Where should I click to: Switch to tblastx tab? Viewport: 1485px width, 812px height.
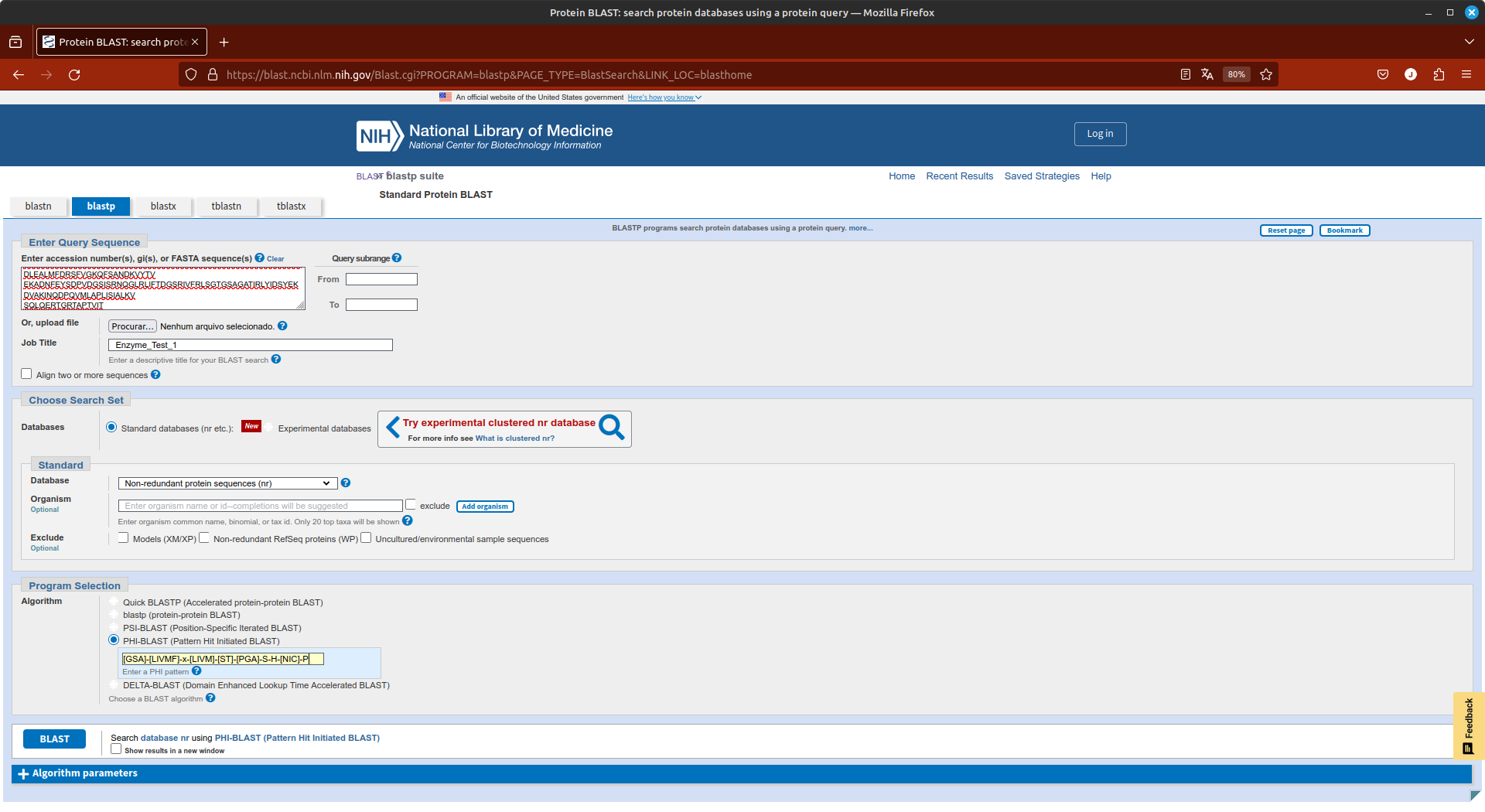point(291,206)
